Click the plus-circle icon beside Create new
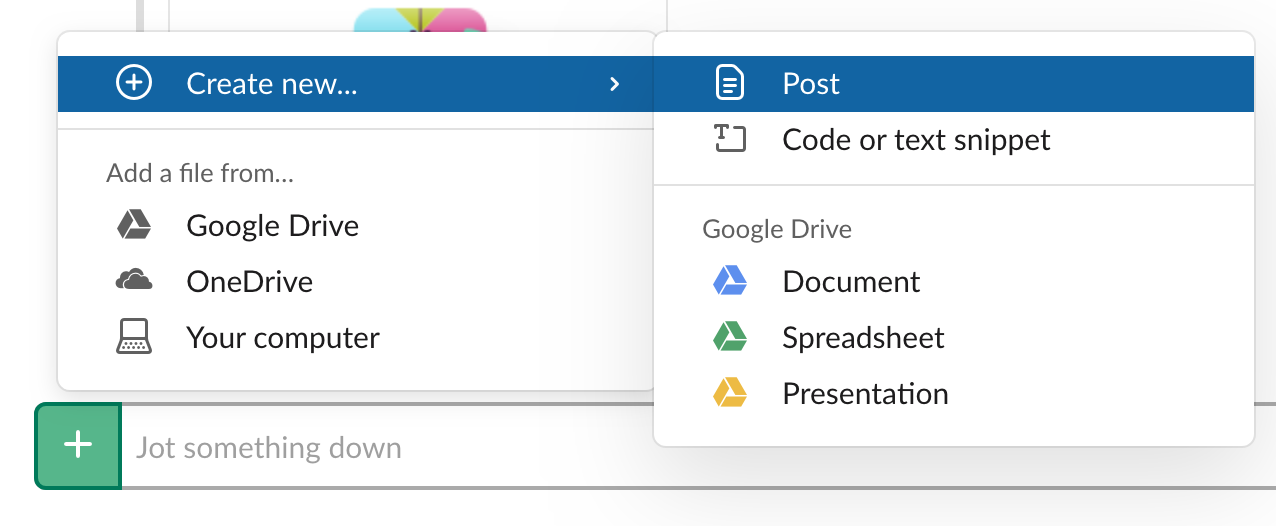Viewport: 1276px width, 526px height. (134, 84)
